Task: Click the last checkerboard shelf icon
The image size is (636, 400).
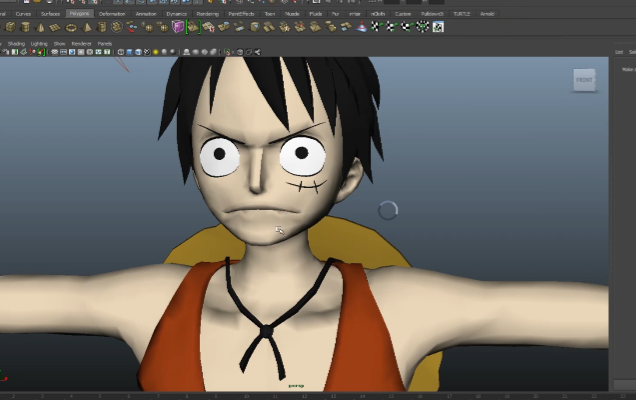Action: pos(437,27)
